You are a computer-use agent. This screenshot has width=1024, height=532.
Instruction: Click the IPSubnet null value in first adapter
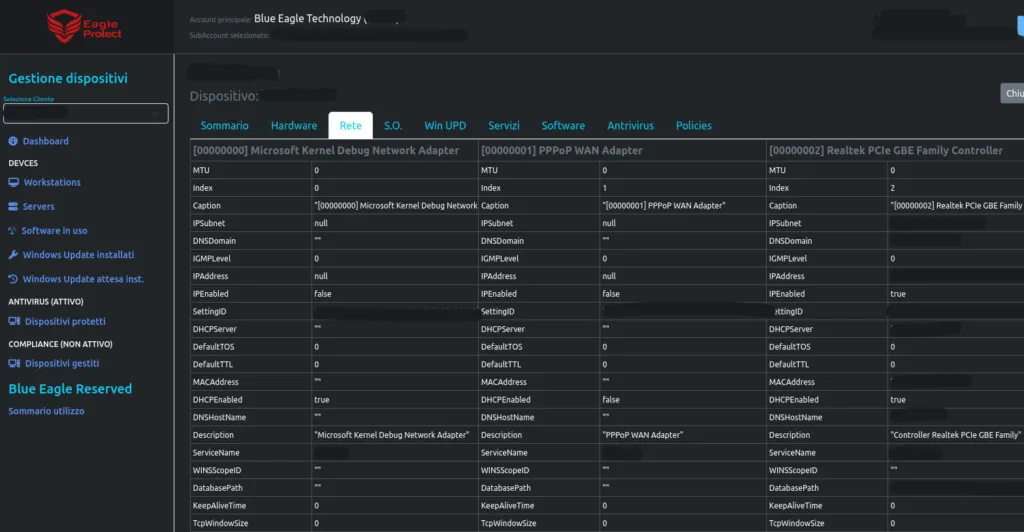point(321,223)
